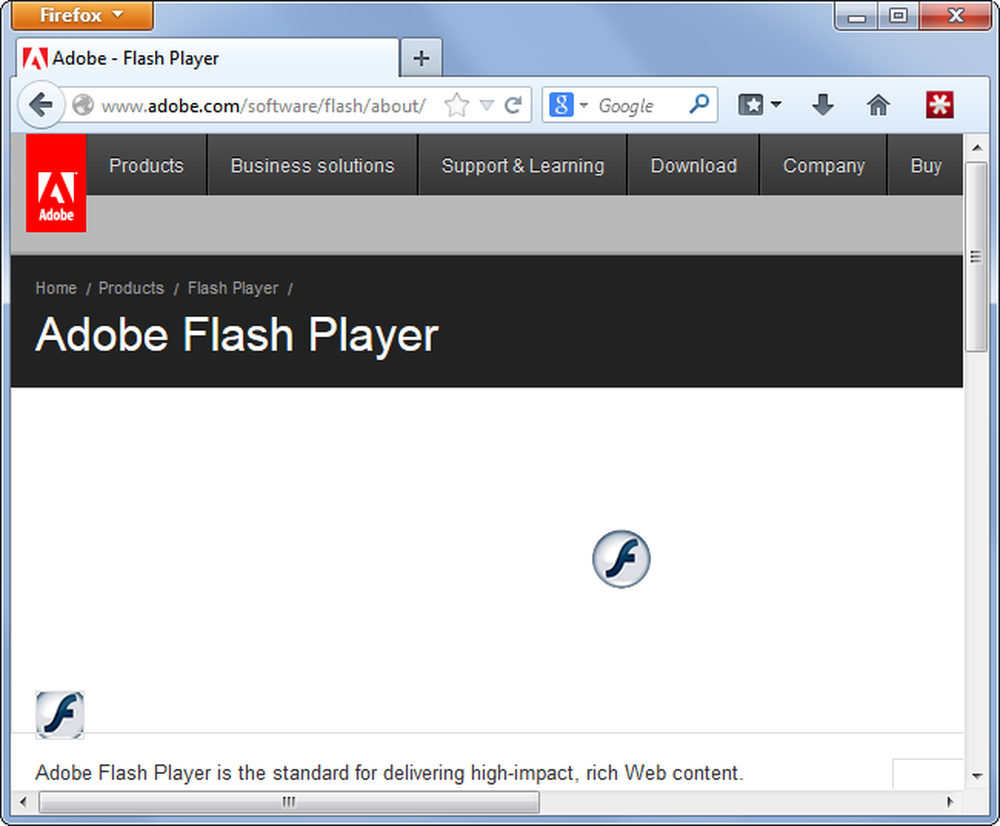Image resolution: width=1000 pixels, height=826 pixels.
Task: Open the Company navigation menu
Action: tap(824, 165)
